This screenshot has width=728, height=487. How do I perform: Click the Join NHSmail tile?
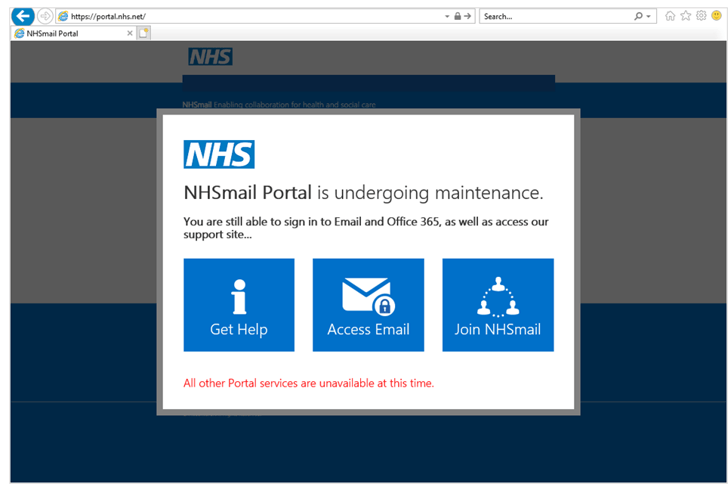498,305
